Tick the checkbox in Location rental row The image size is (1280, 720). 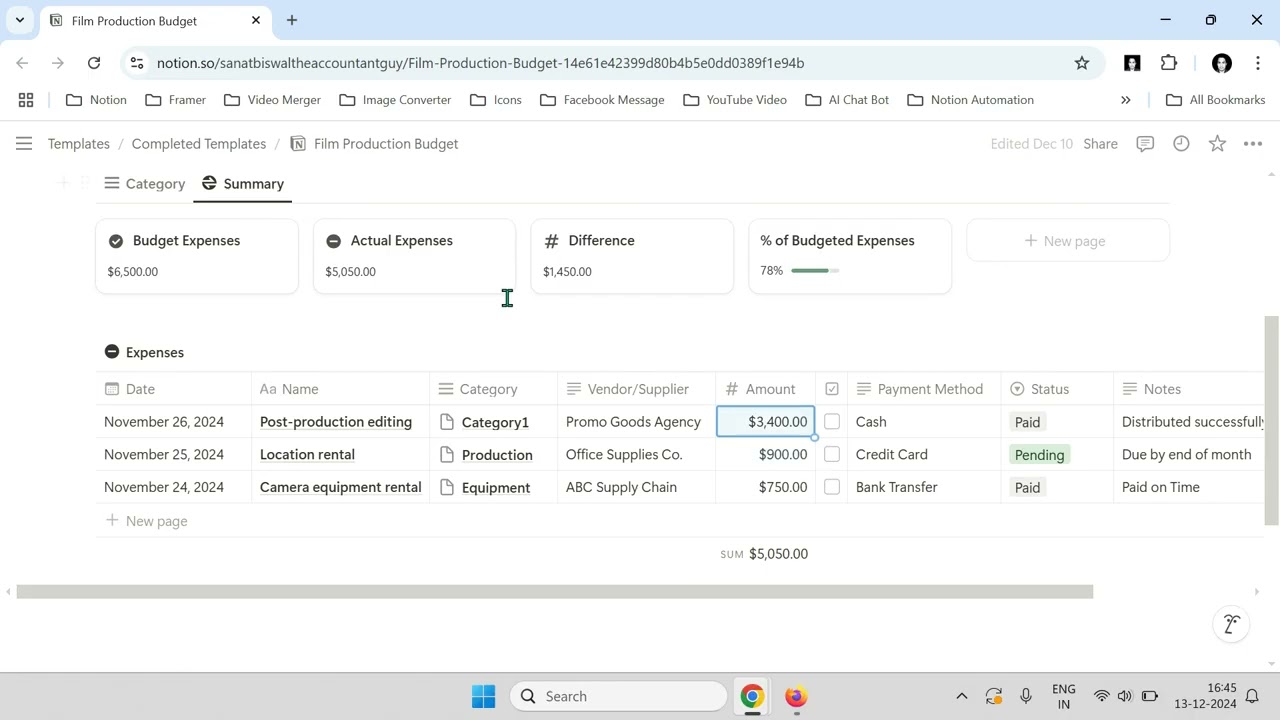click(x=832, y=454)
